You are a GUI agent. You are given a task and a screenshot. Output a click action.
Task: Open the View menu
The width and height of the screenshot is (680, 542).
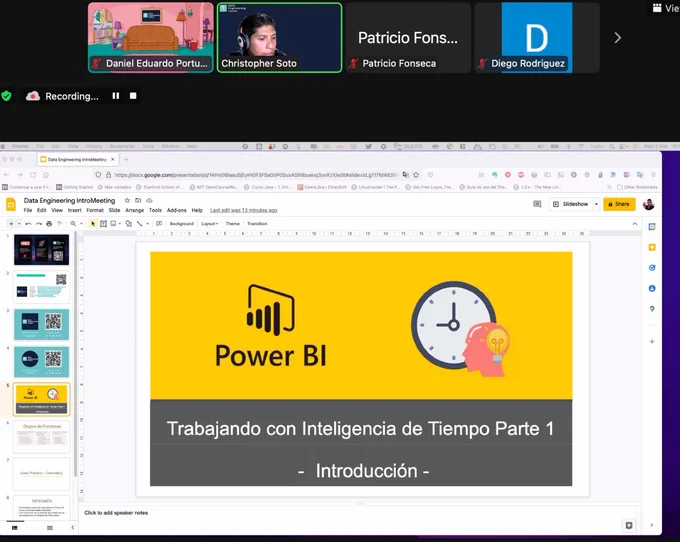(x=57, y=210)
